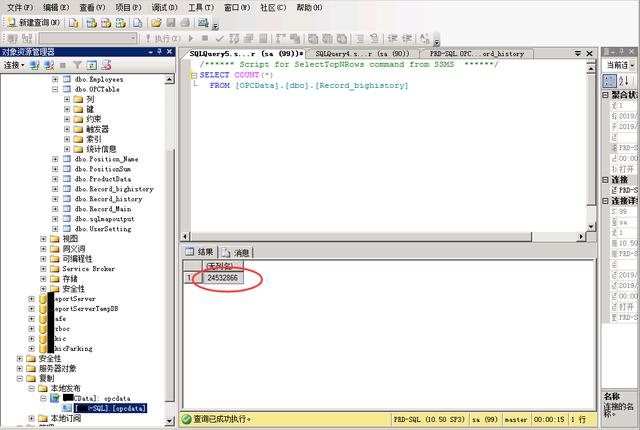640x430 pixels.
Task: Click the Refresh icon in Object Explorer
Action: pyautogui.click(x=91, y=65)
